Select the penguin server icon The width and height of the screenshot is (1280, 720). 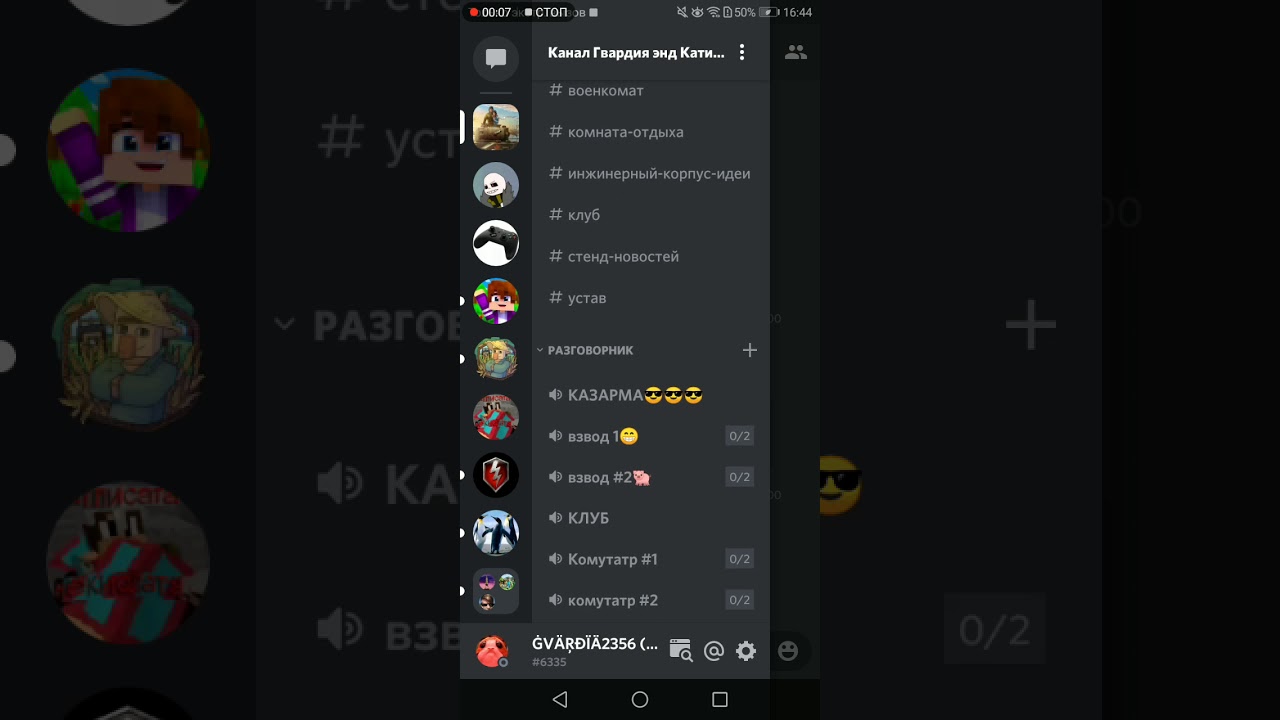[x=496, y=533]
